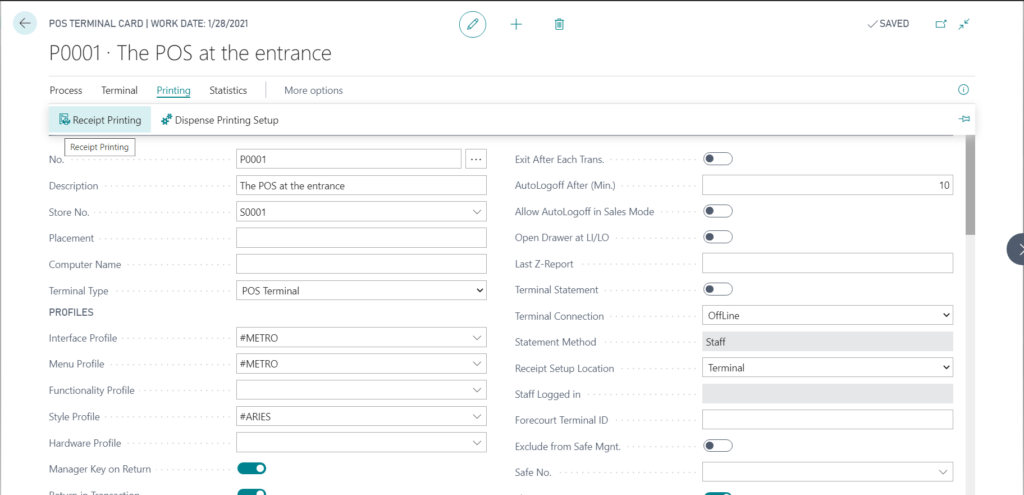The width and height of the screenshot is (1024, 495).
Task: Pin the action bar with the pin icon
Action: pyautogui.click(x=964, y=119)
